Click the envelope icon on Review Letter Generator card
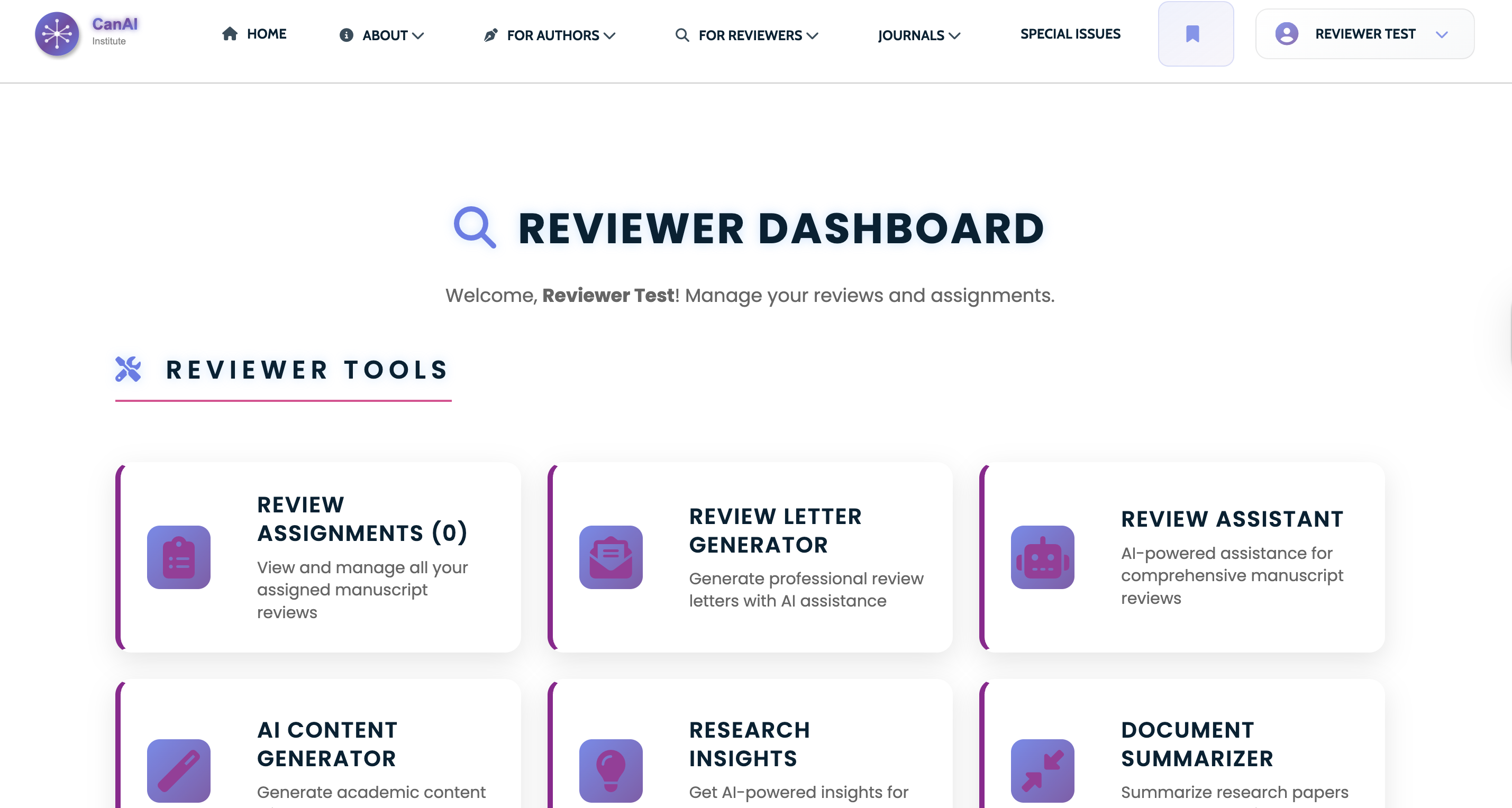Viewport: 1512px width, 808px height. 611,557
